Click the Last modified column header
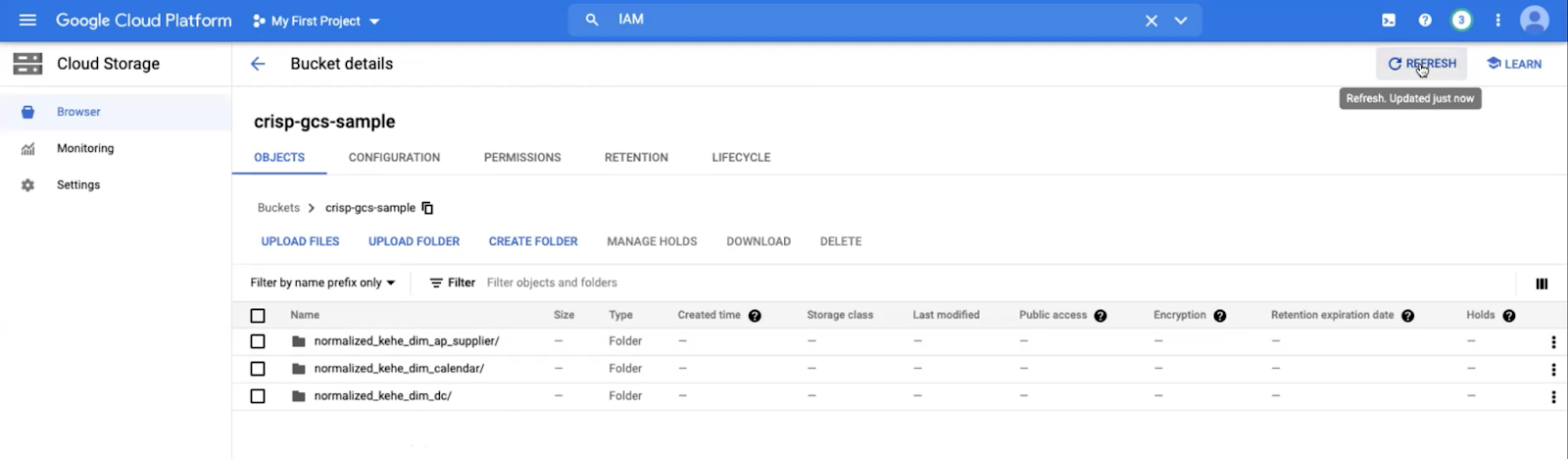 pyautogui.click(x=946, y=315)
